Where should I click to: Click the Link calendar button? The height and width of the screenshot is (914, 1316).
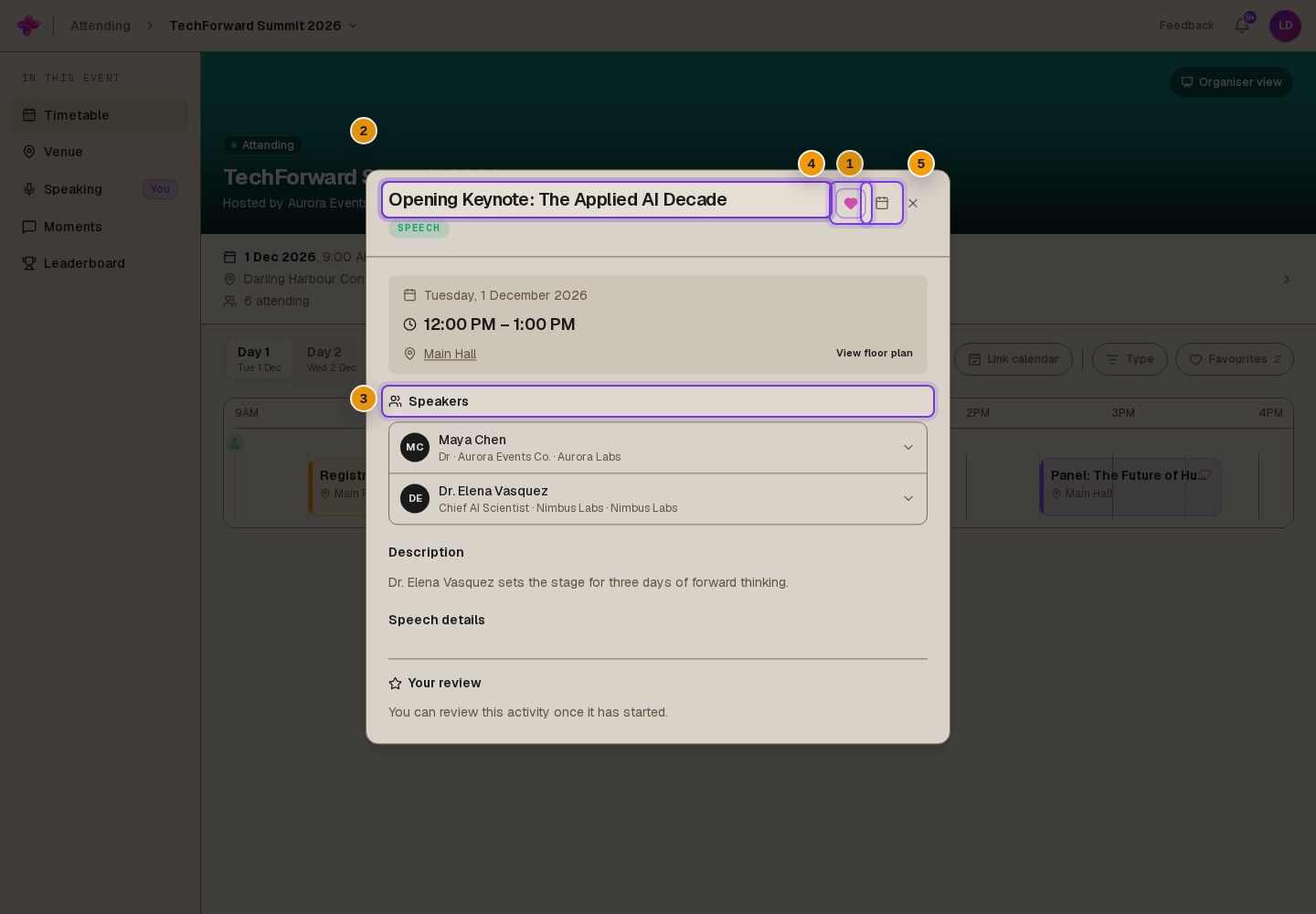[x=1014, y=359]
